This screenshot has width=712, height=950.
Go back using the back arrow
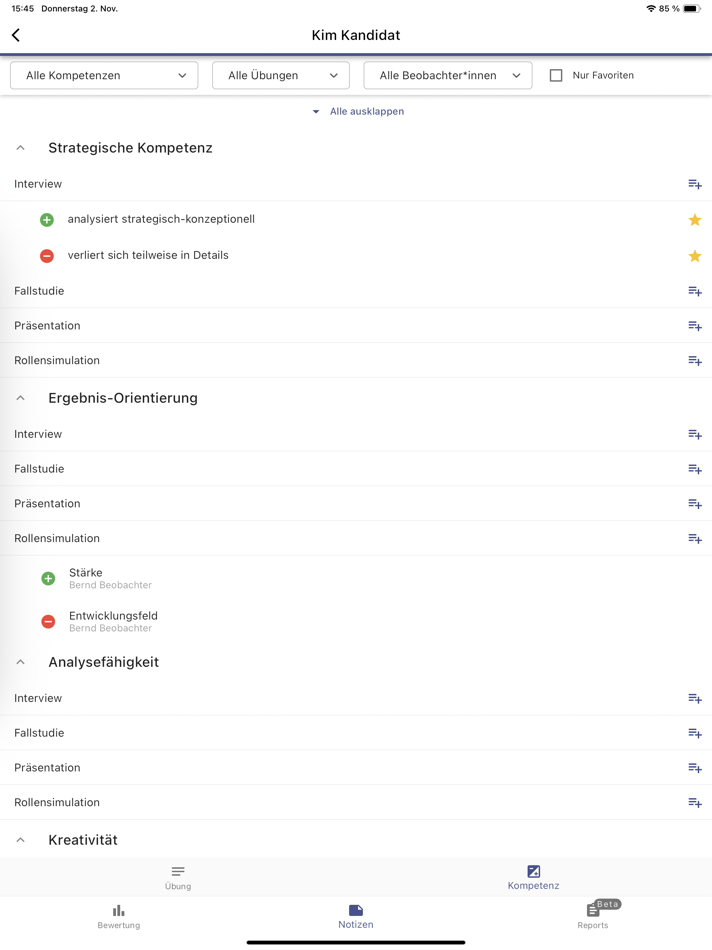pyautogui.click(x=15, y=34)
